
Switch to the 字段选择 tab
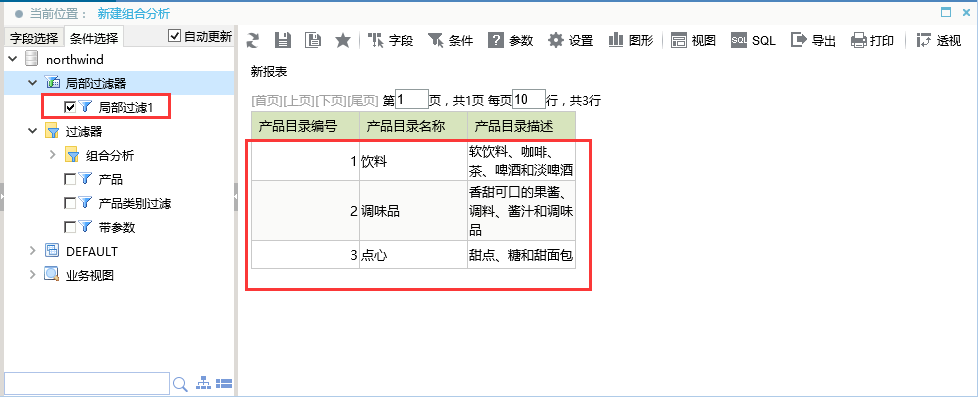point(34,37)
